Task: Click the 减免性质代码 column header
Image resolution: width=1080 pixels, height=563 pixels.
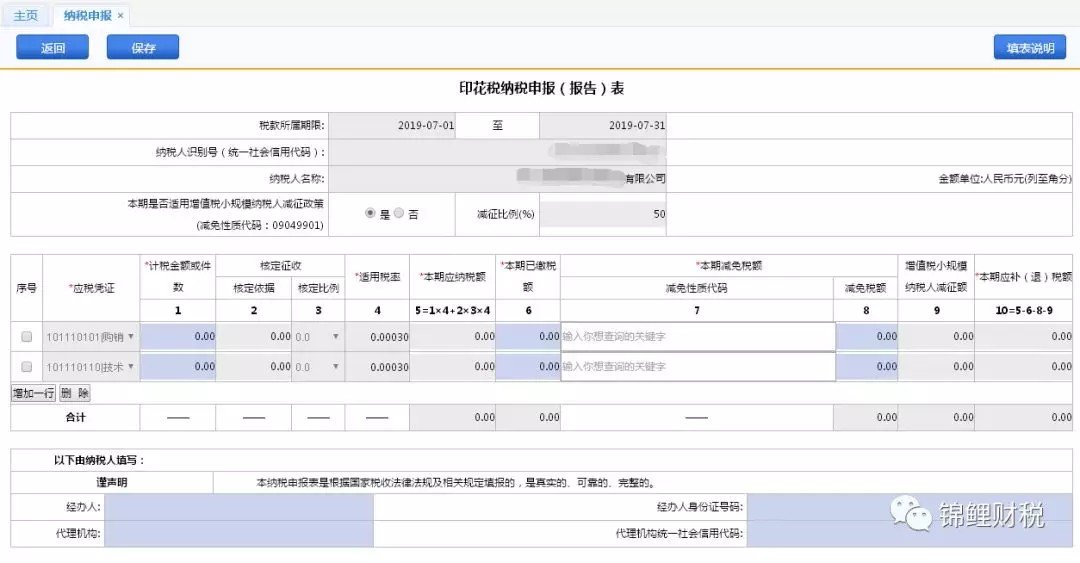Action: tap(696, 288)
